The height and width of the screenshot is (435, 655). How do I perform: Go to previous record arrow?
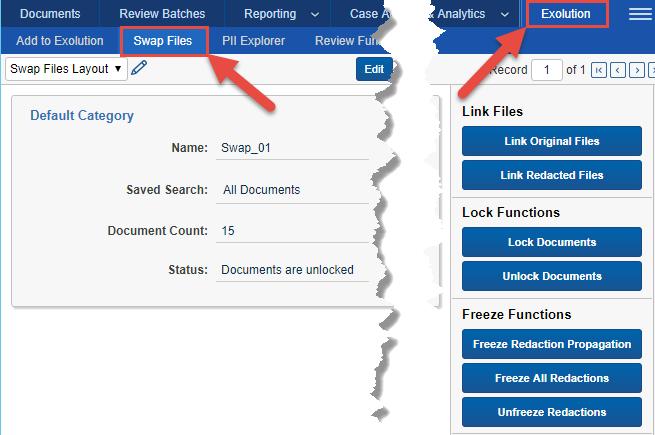pos(618,70)
